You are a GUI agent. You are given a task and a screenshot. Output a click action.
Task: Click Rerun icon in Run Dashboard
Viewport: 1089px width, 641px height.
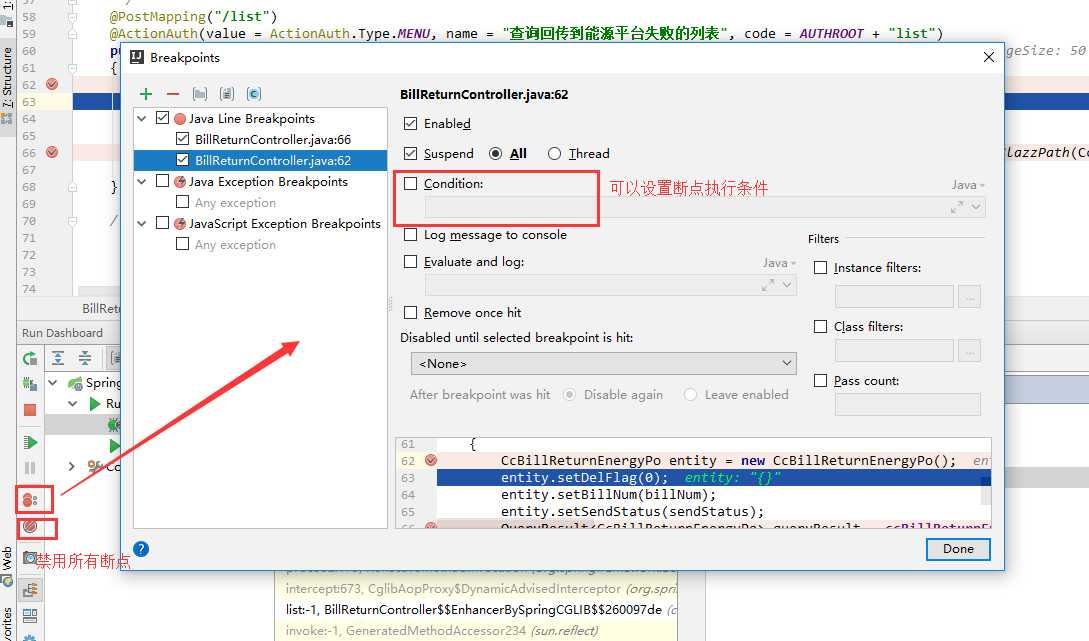click(x=30, y=358)
